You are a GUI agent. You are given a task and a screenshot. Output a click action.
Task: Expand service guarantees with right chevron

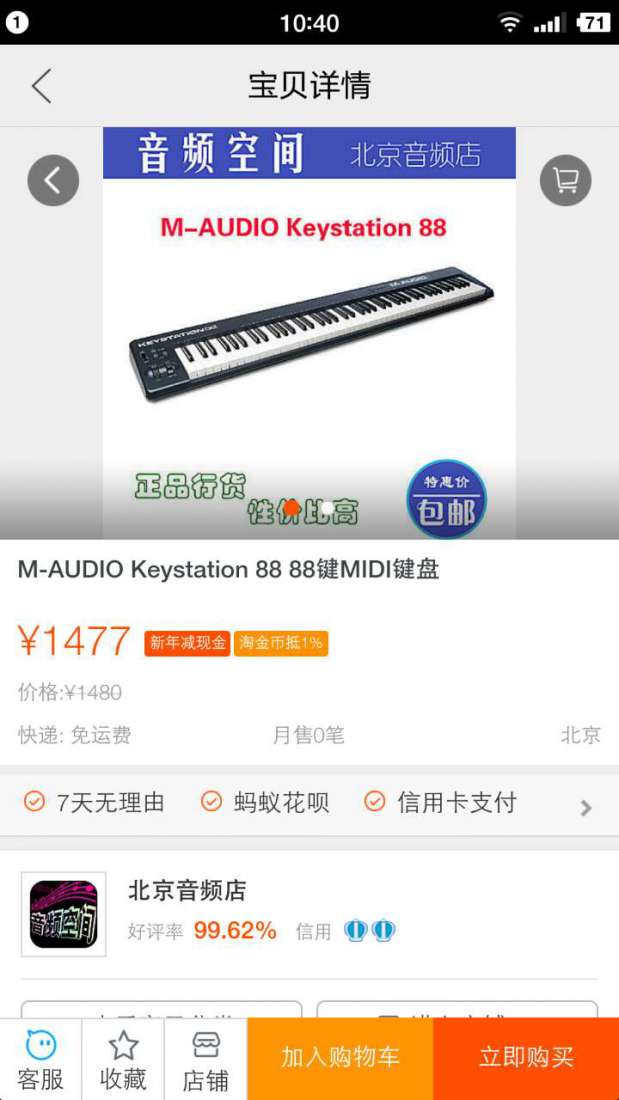[x=586, y=808]
